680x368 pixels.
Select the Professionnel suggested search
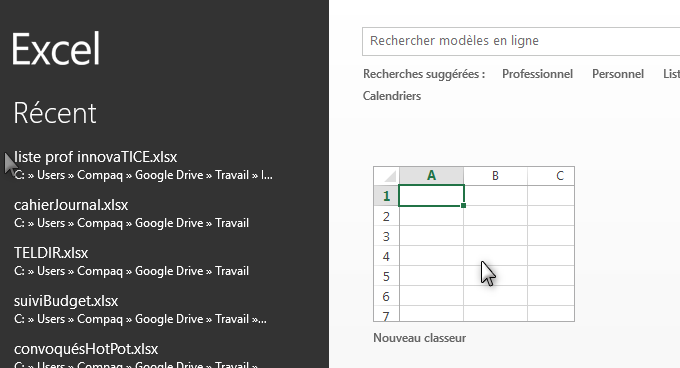537,74
